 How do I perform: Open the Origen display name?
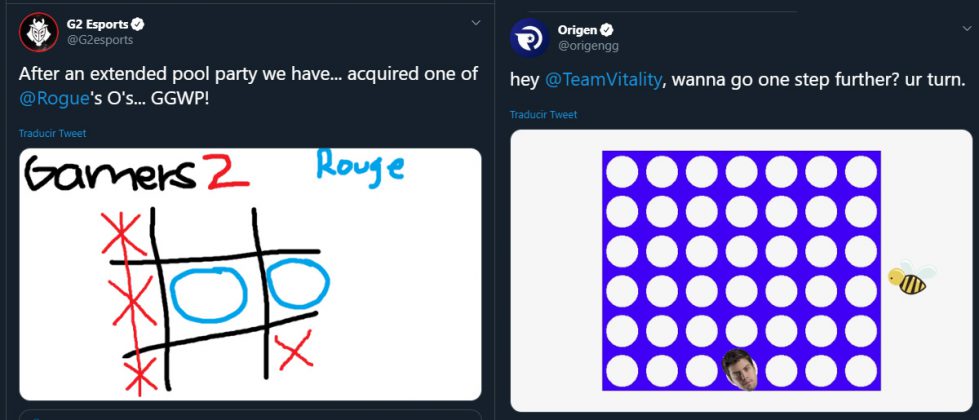(577, 30)
